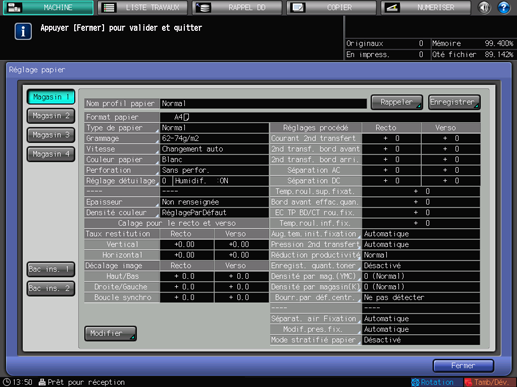Click Vertical Recto +0.00 value
The width and height of the screenshot is (517, 387).
[x=187, y=245]
